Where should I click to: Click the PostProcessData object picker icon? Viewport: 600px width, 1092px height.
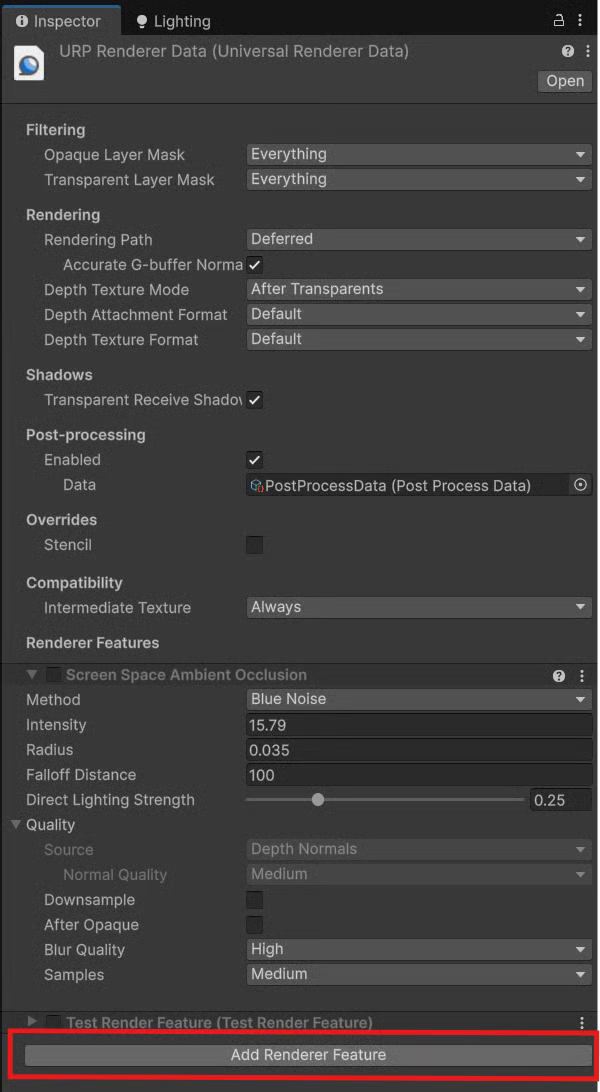click(580, 485)
